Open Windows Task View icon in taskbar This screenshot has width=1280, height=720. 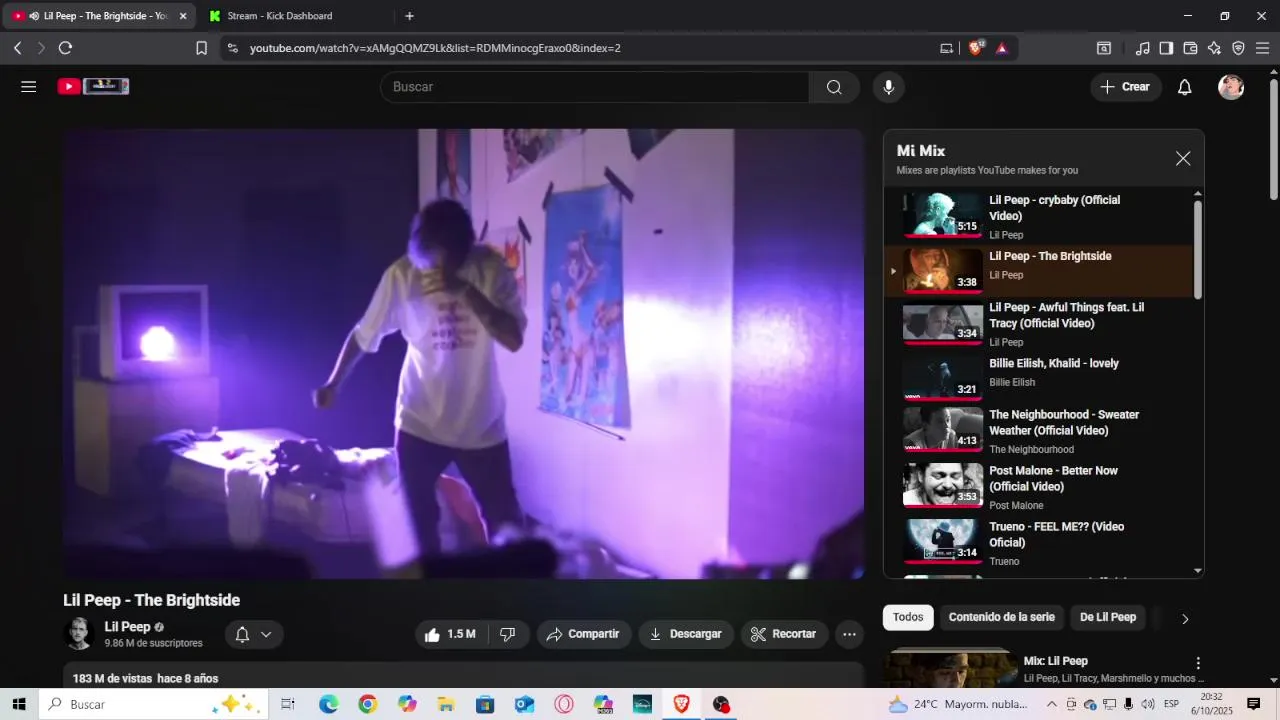(288, 704)
